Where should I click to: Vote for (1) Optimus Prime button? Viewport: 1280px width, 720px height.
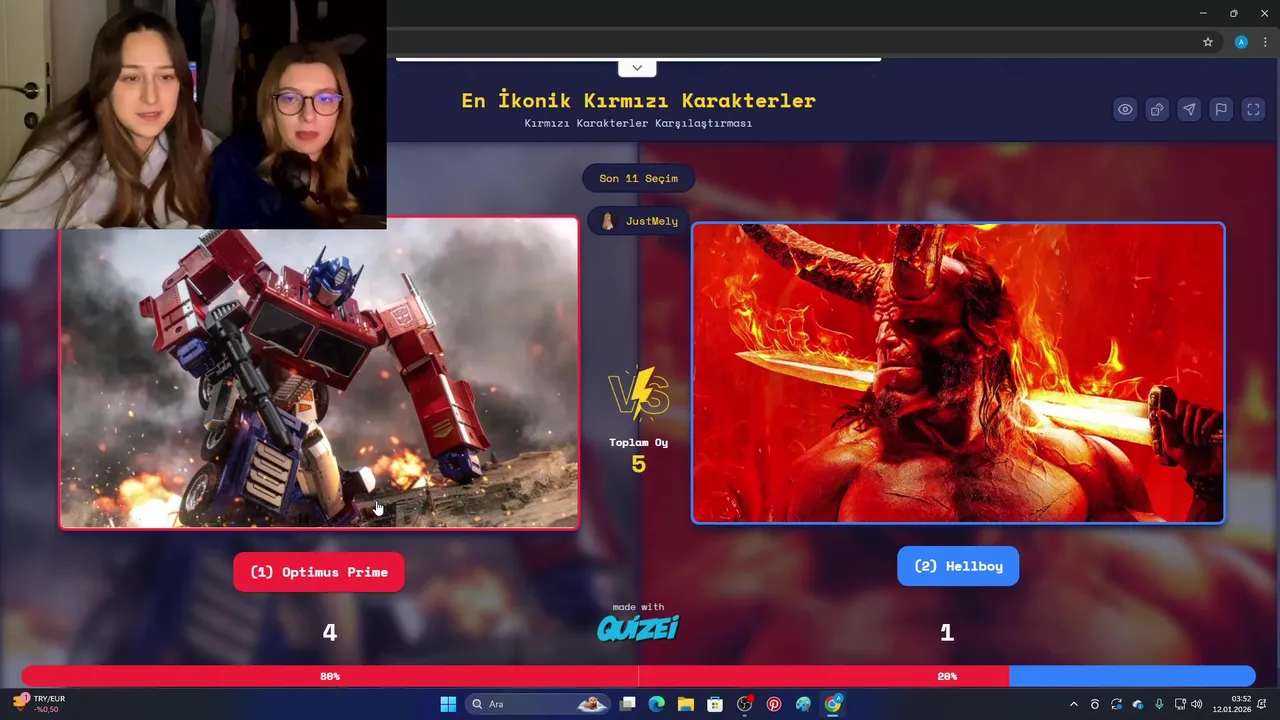click(319, 572)
